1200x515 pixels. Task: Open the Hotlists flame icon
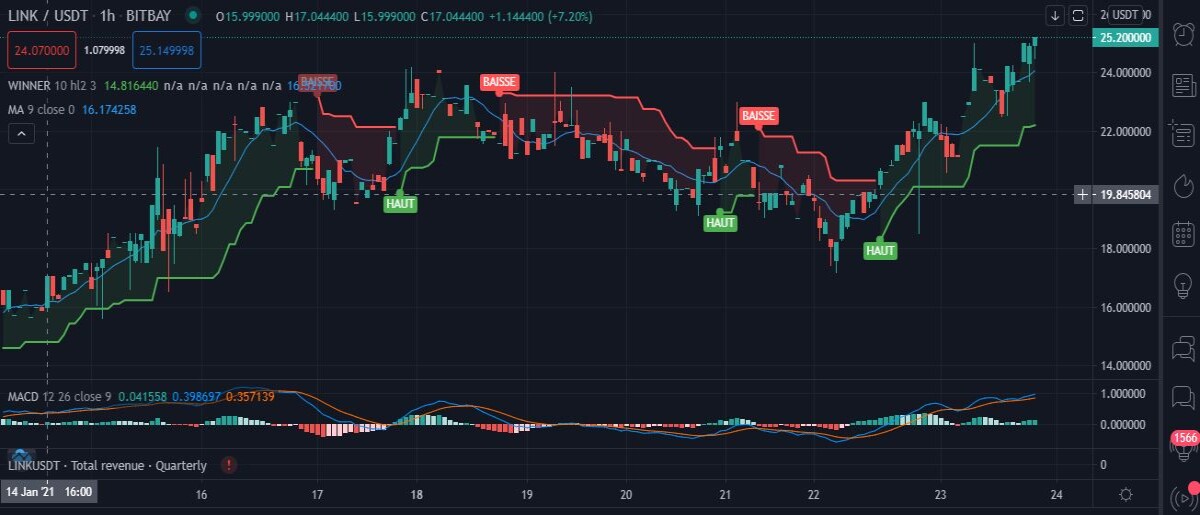point(1183,185)
